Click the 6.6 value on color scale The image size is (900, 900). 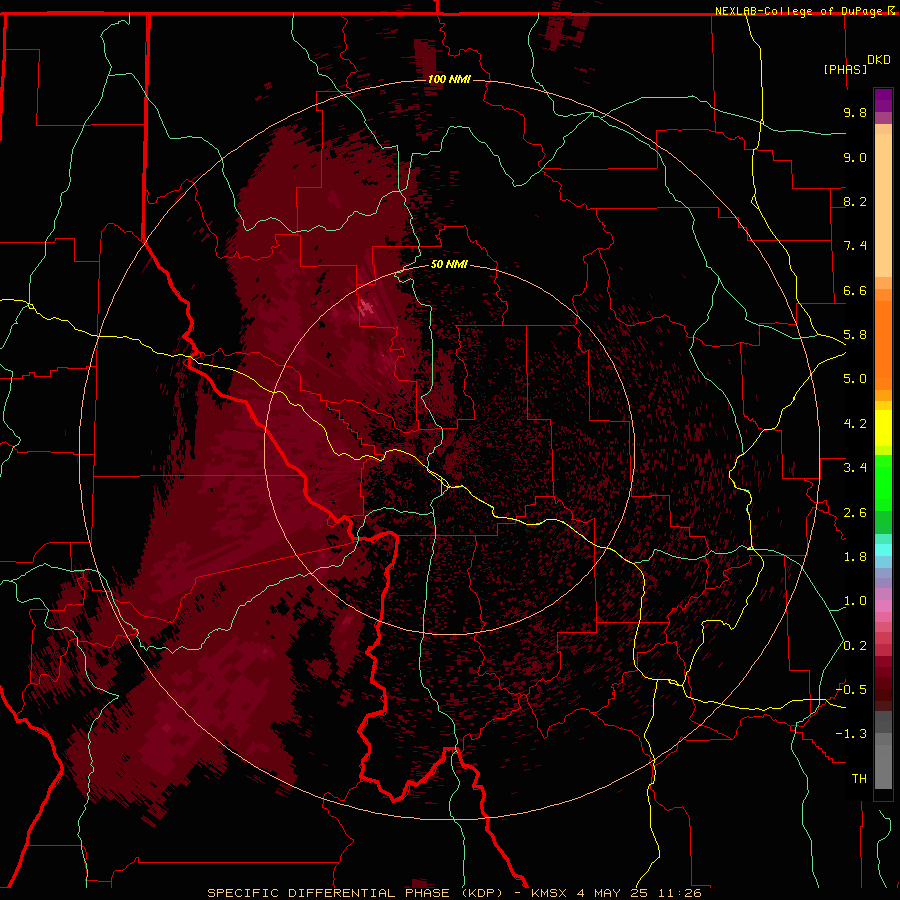(x=855, y=290)
